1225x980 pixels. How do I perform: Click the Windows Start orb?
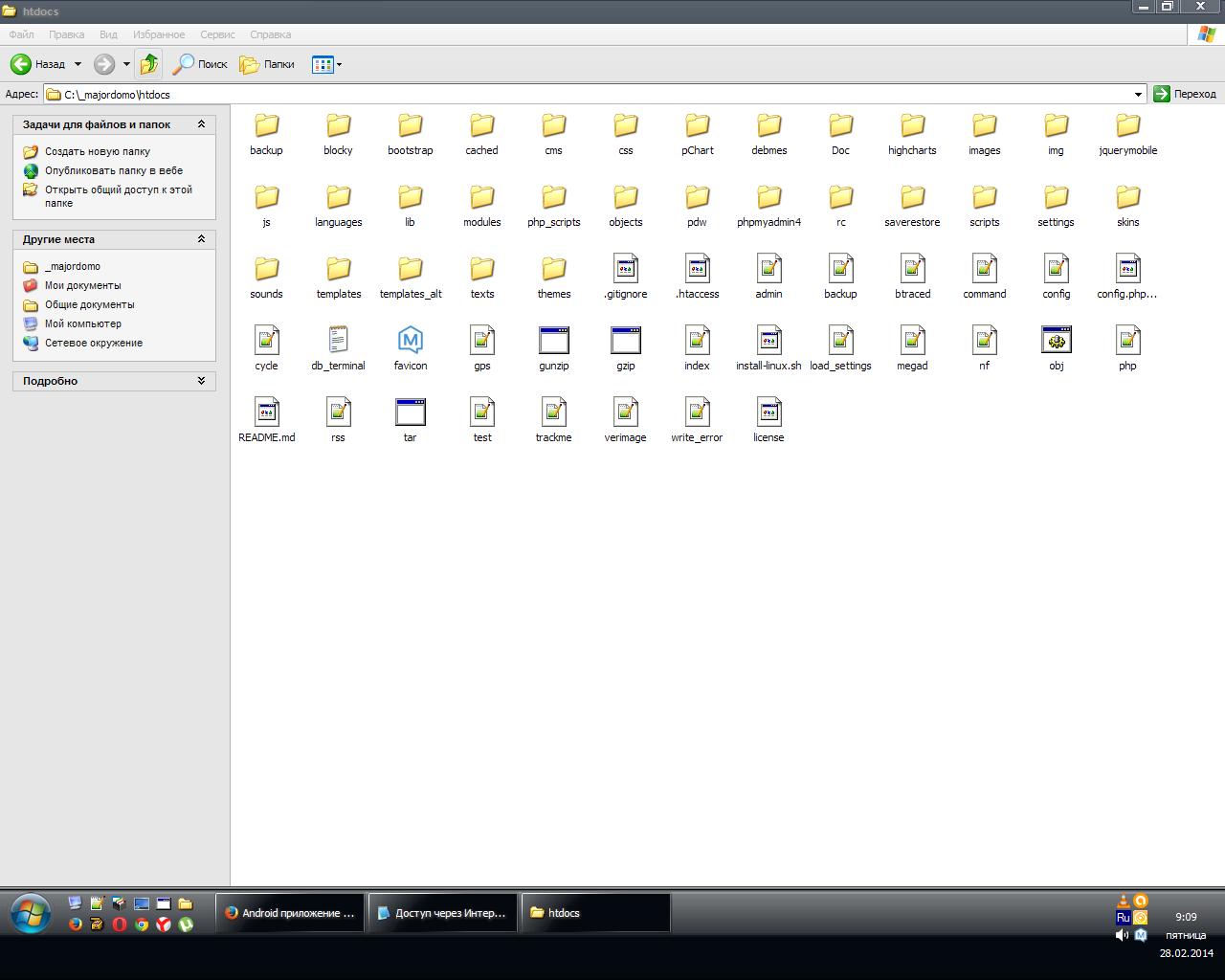pyautogui.click(x=31, y=913)
